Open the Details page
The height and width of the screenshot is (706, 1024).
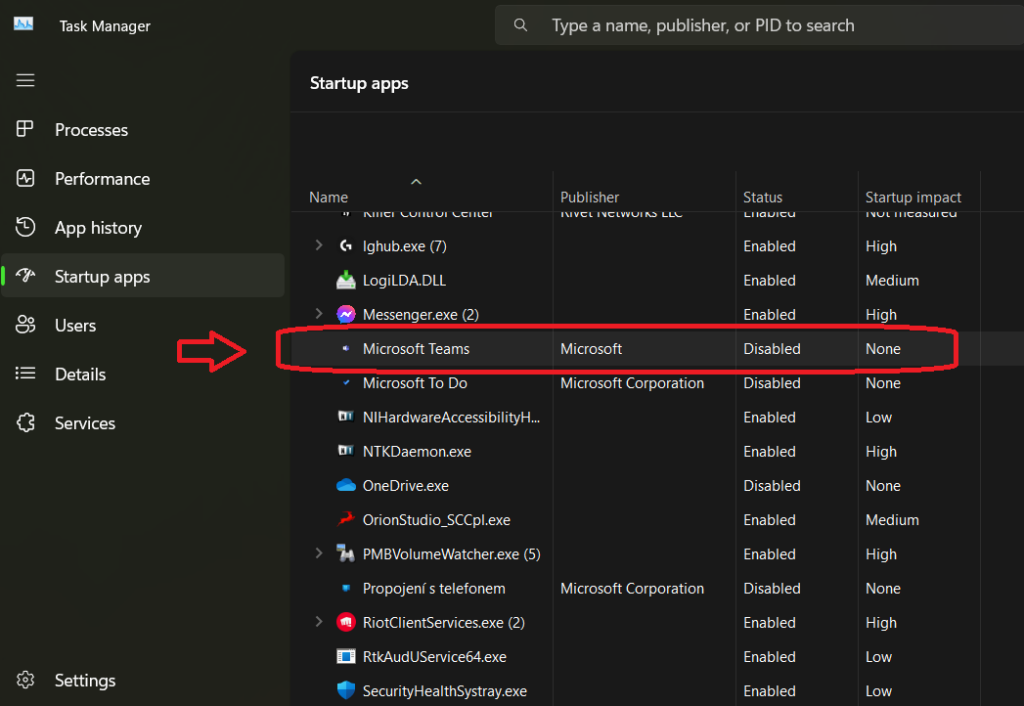142,374
